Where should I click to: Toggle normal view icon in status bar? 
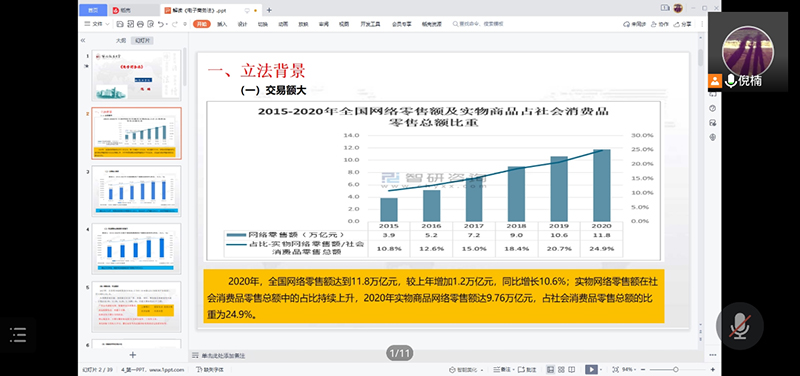click(551, 369)
